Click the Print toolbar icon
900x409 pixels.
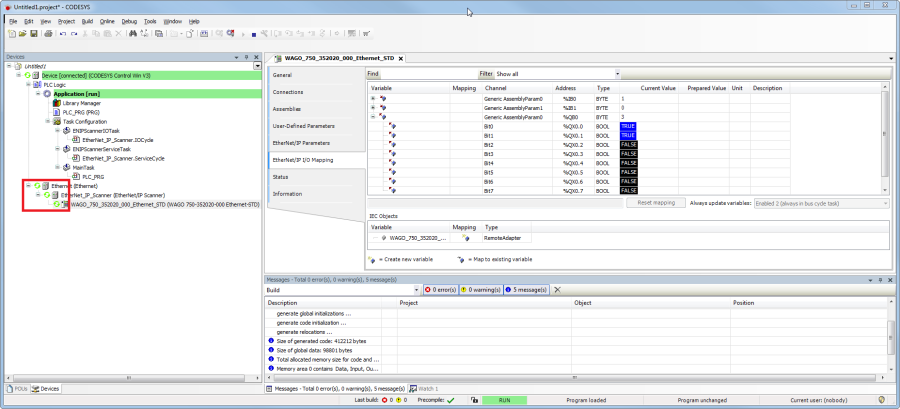coord(47,33)
